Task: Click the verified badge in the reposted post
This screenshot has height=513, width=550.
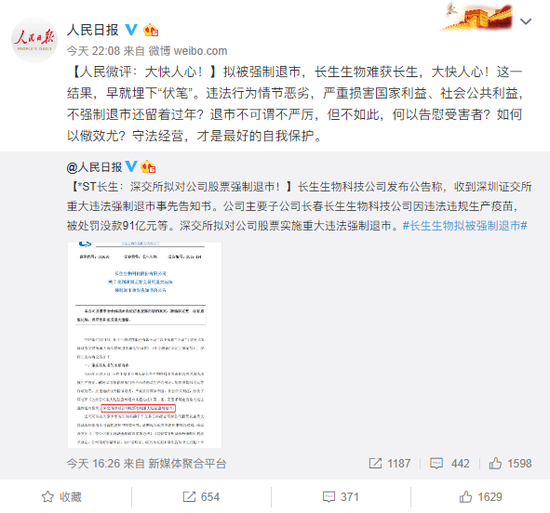Action: click(x=131, y=167)
